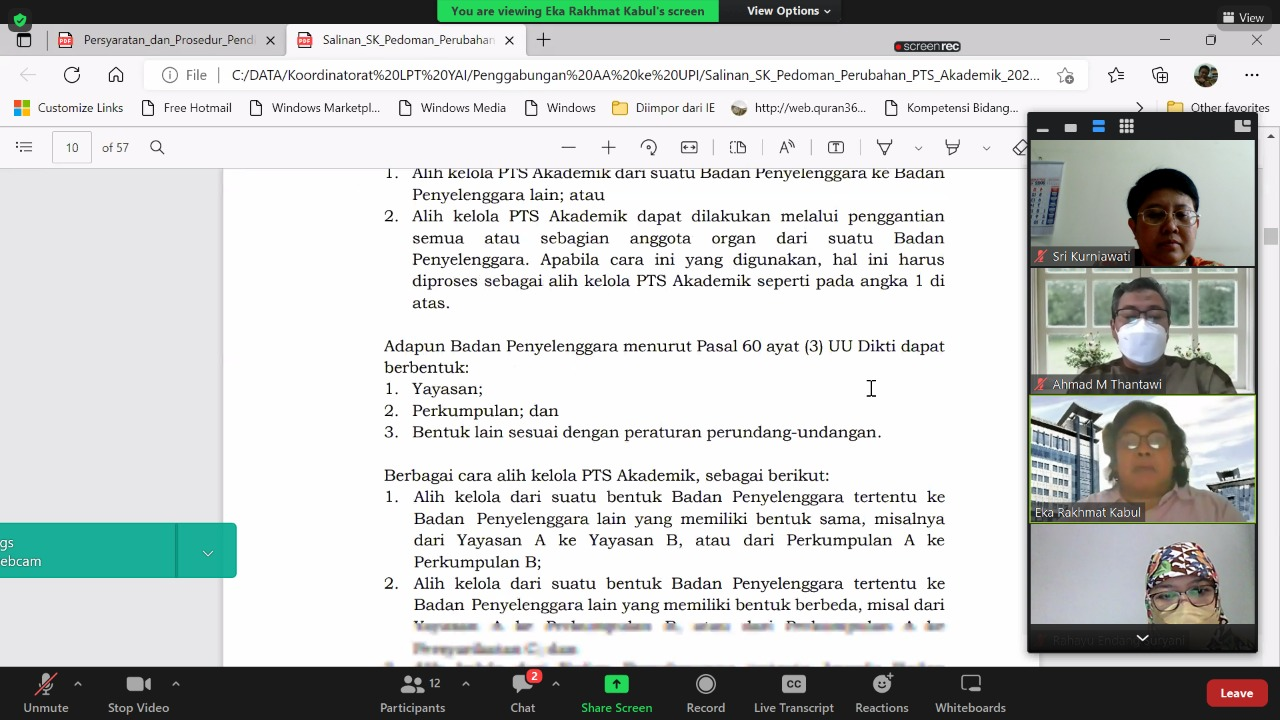Refresh the browser page

click(72, 75)
